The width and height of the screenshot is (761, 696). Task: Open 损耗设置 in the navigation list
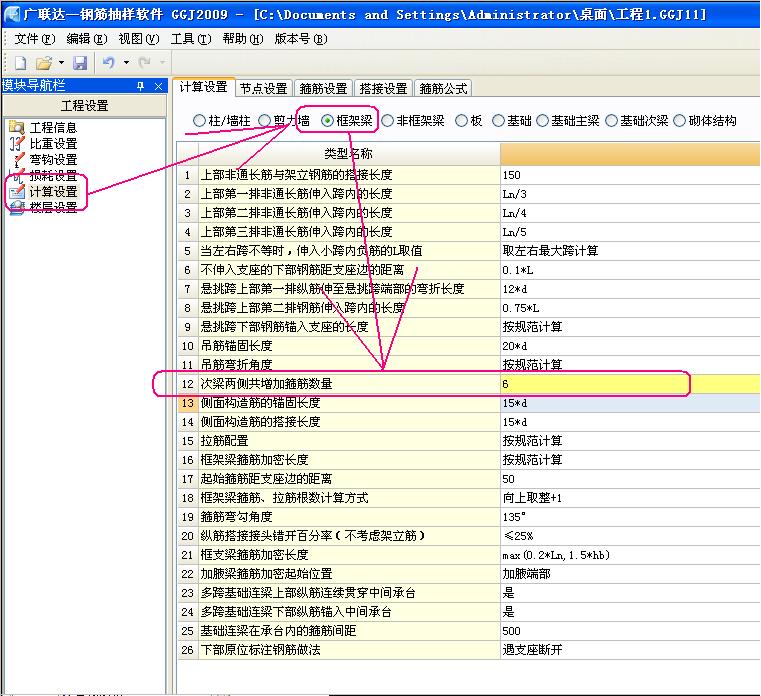click(53, 176)
